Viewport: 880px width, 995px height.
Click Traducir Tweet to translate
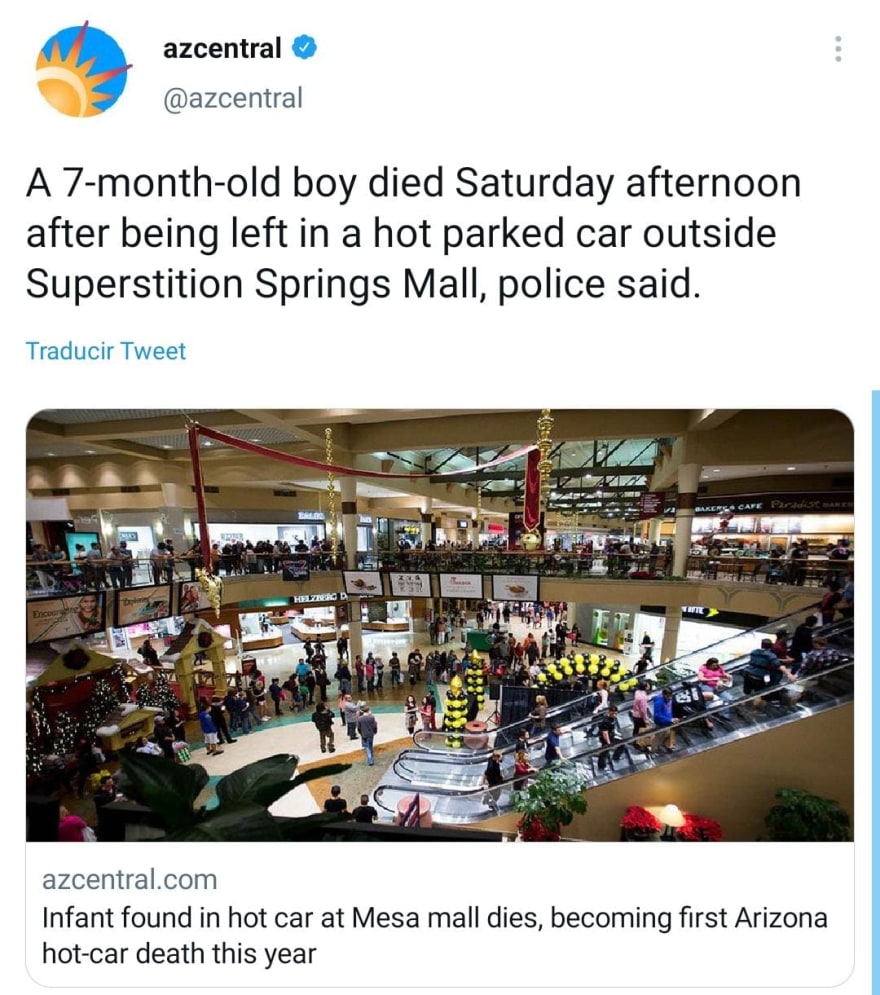(105, 351)
